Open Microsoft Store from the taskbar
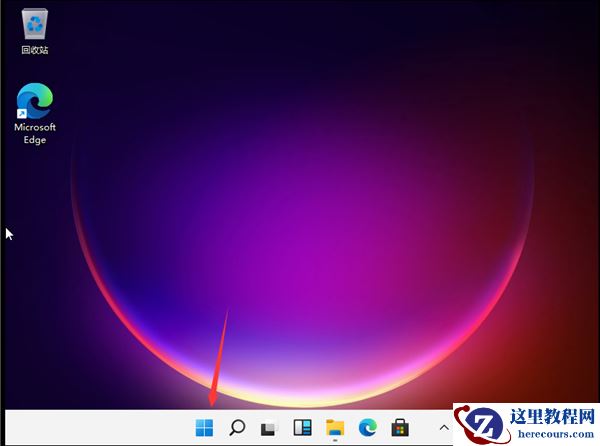 coord(400,428)
